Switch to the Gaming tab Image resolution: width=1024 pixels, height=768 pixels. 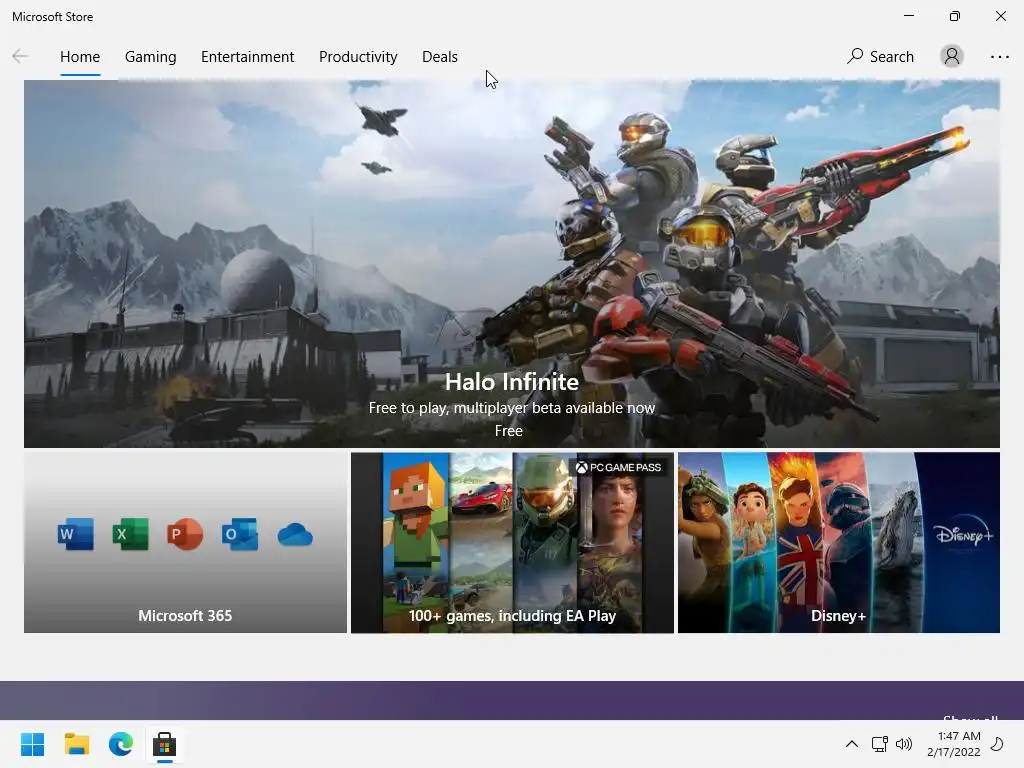tap(150, 57)
